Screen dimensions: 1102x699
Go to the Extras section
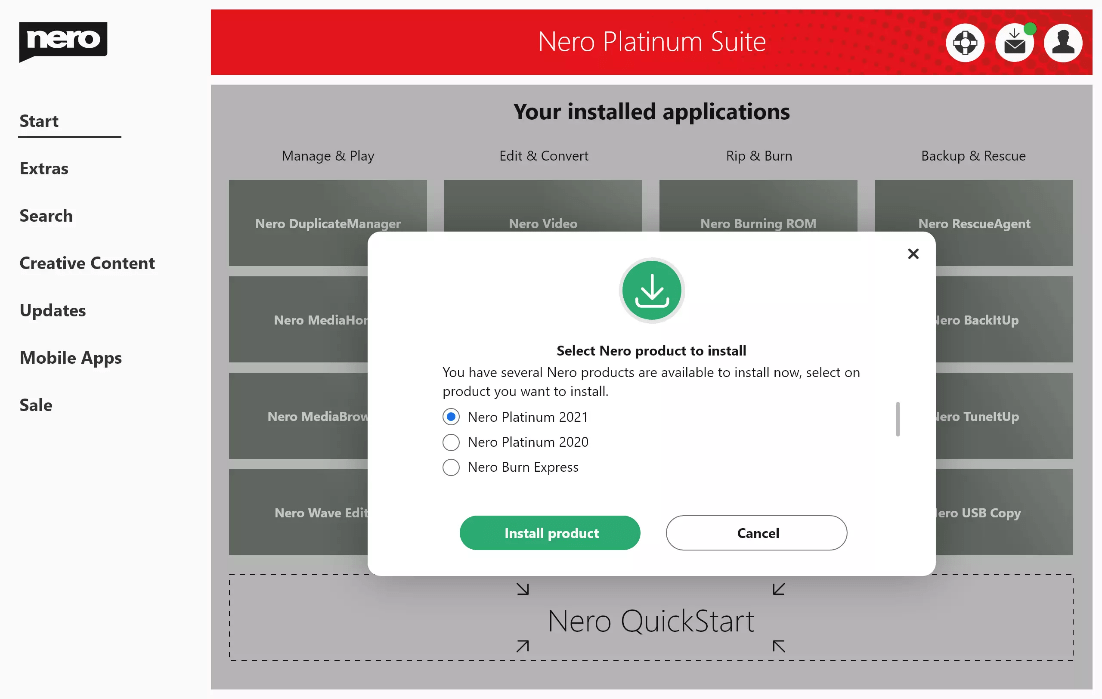point(43,168)
